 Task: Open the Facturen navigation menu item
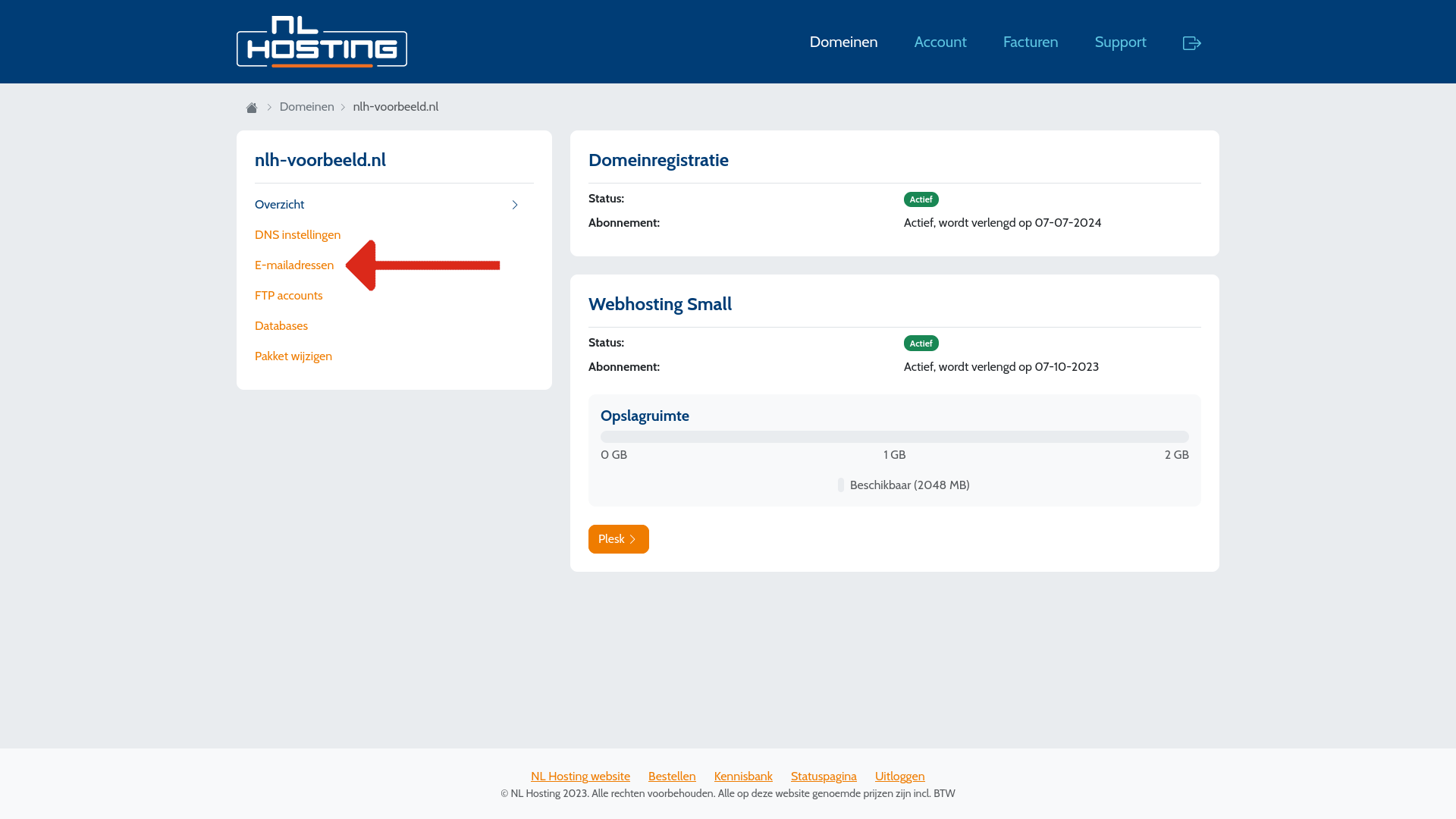pyautogui.click(x=1030, y=42)
